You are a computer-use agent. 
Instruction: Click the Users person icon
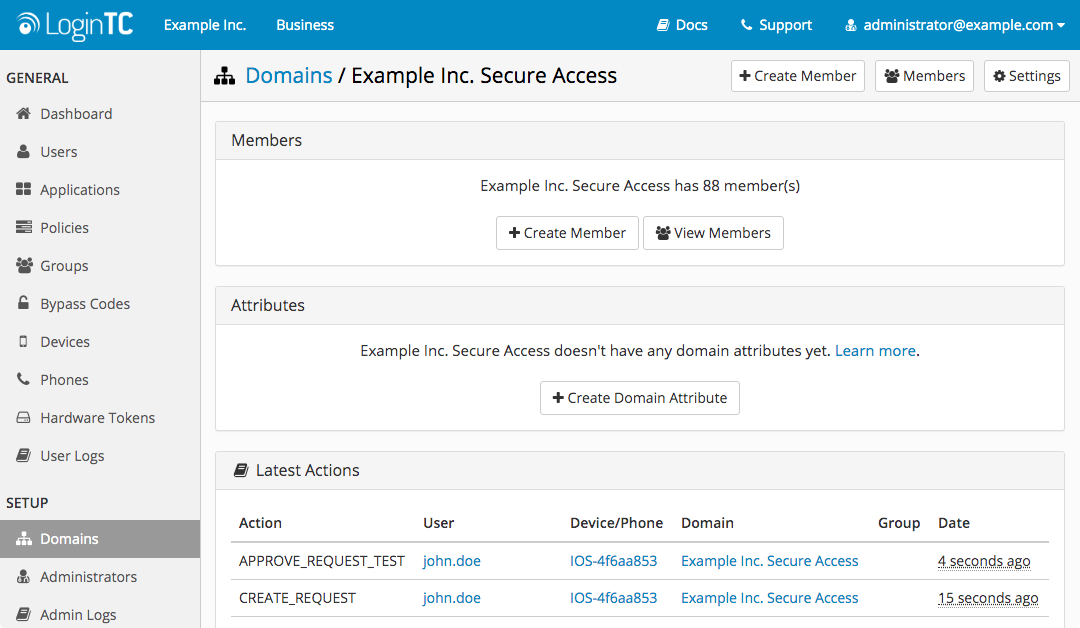[23, 151]
